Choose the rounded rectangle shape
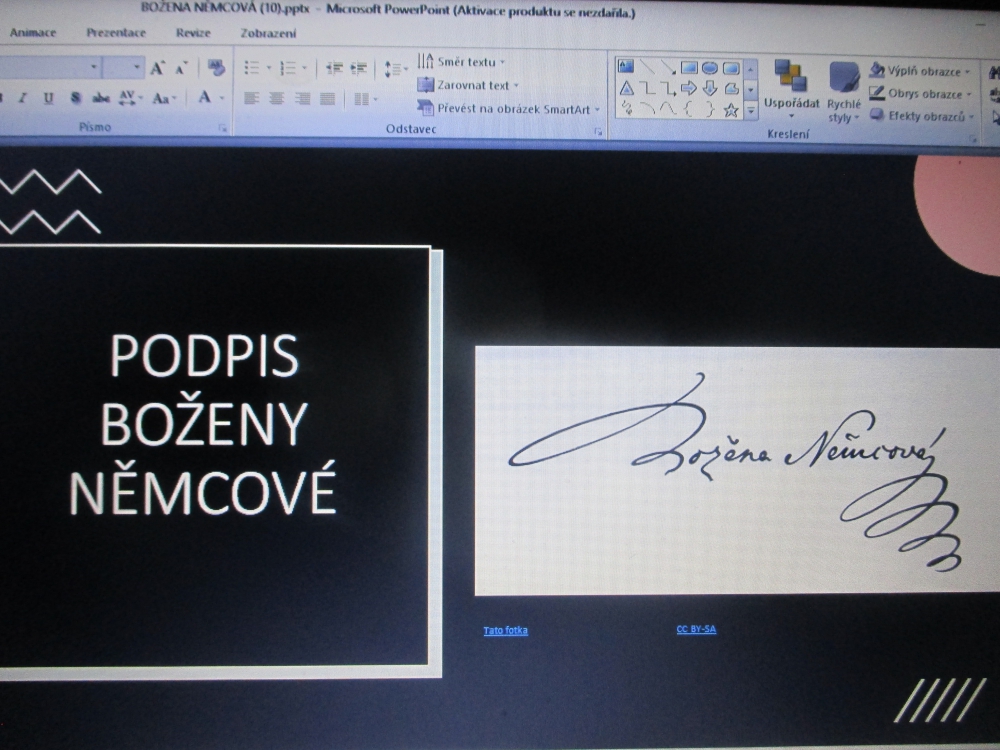Screen dimensions: 1000x750 pos(731,68)
